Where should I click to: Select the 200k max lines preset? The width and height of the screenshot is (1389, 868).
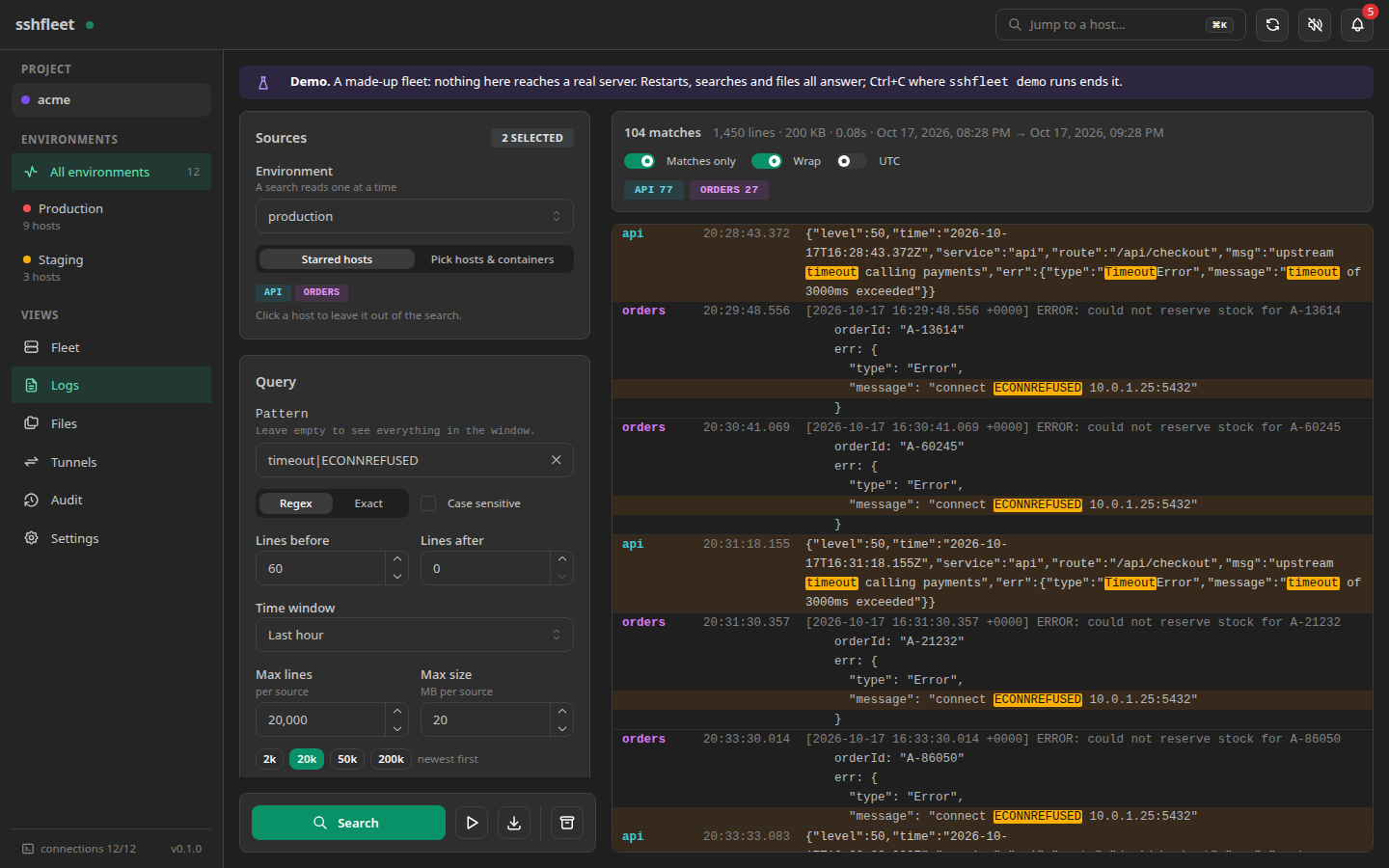coord(391,759)
